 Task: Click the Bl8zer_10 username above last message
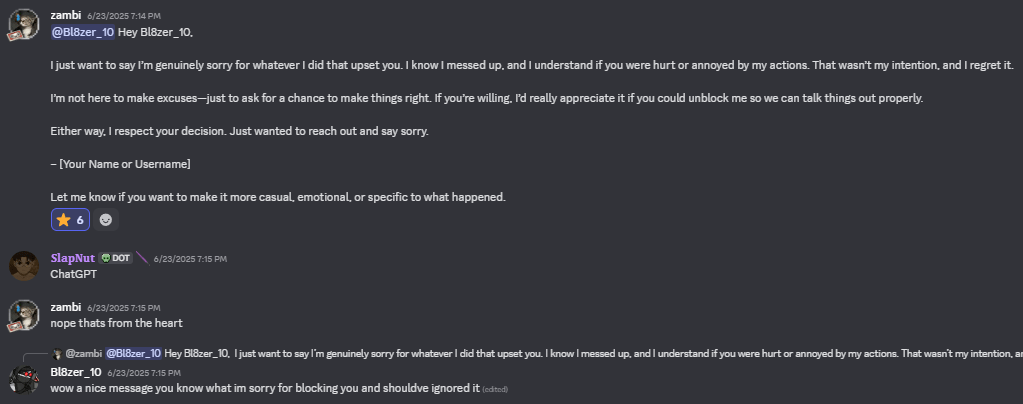click(x=76, y=372)
